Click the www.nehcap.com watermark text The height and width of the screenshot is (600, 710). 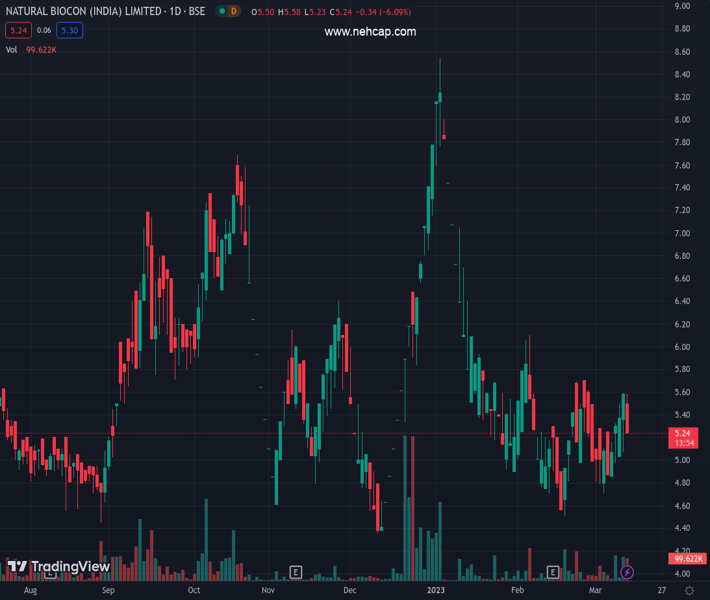click(370, 32)
